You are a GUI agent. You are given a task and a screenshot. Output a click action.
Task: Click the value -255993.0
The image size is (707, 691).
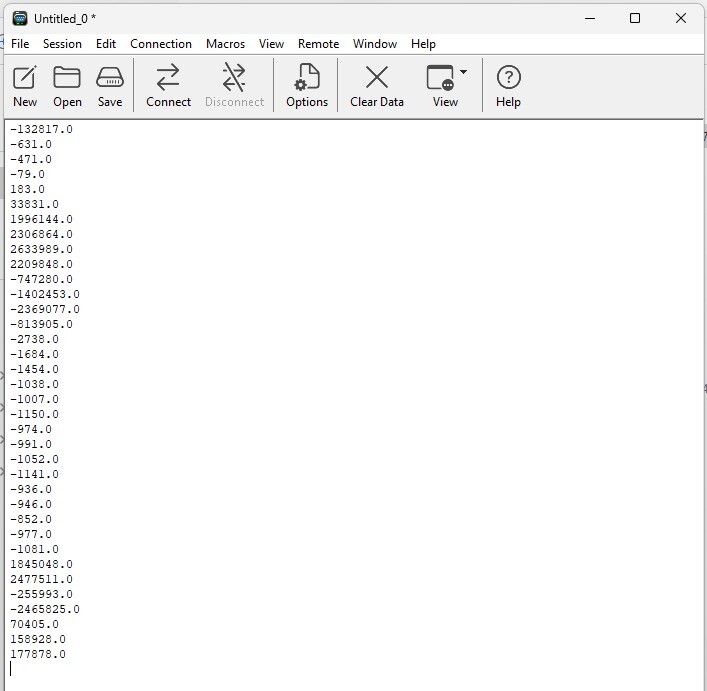point(41,595)
